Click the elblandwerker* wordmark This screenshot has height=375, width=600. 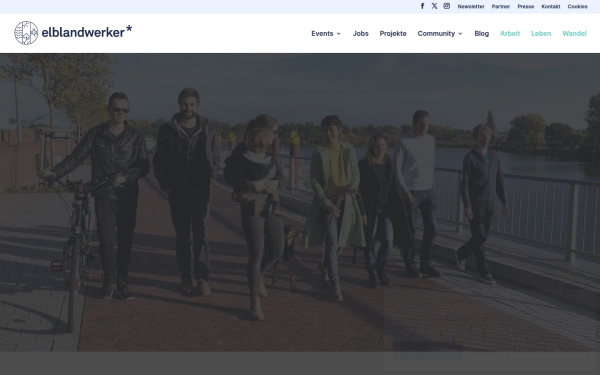(87, 32)
